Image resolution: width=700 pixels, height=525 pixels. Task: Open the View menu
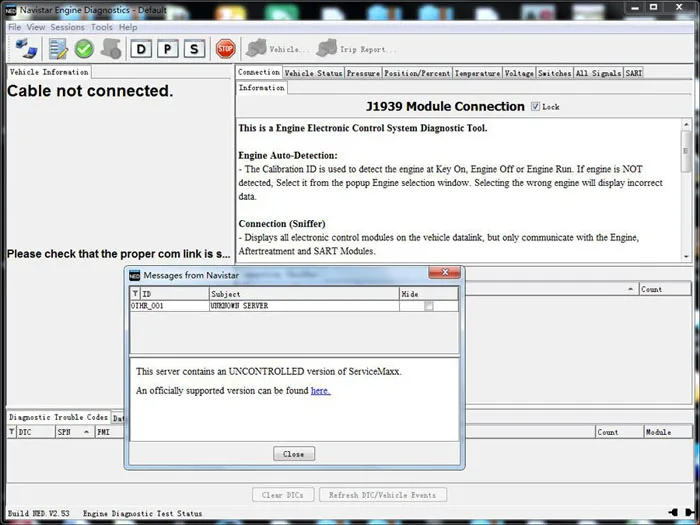36,27
